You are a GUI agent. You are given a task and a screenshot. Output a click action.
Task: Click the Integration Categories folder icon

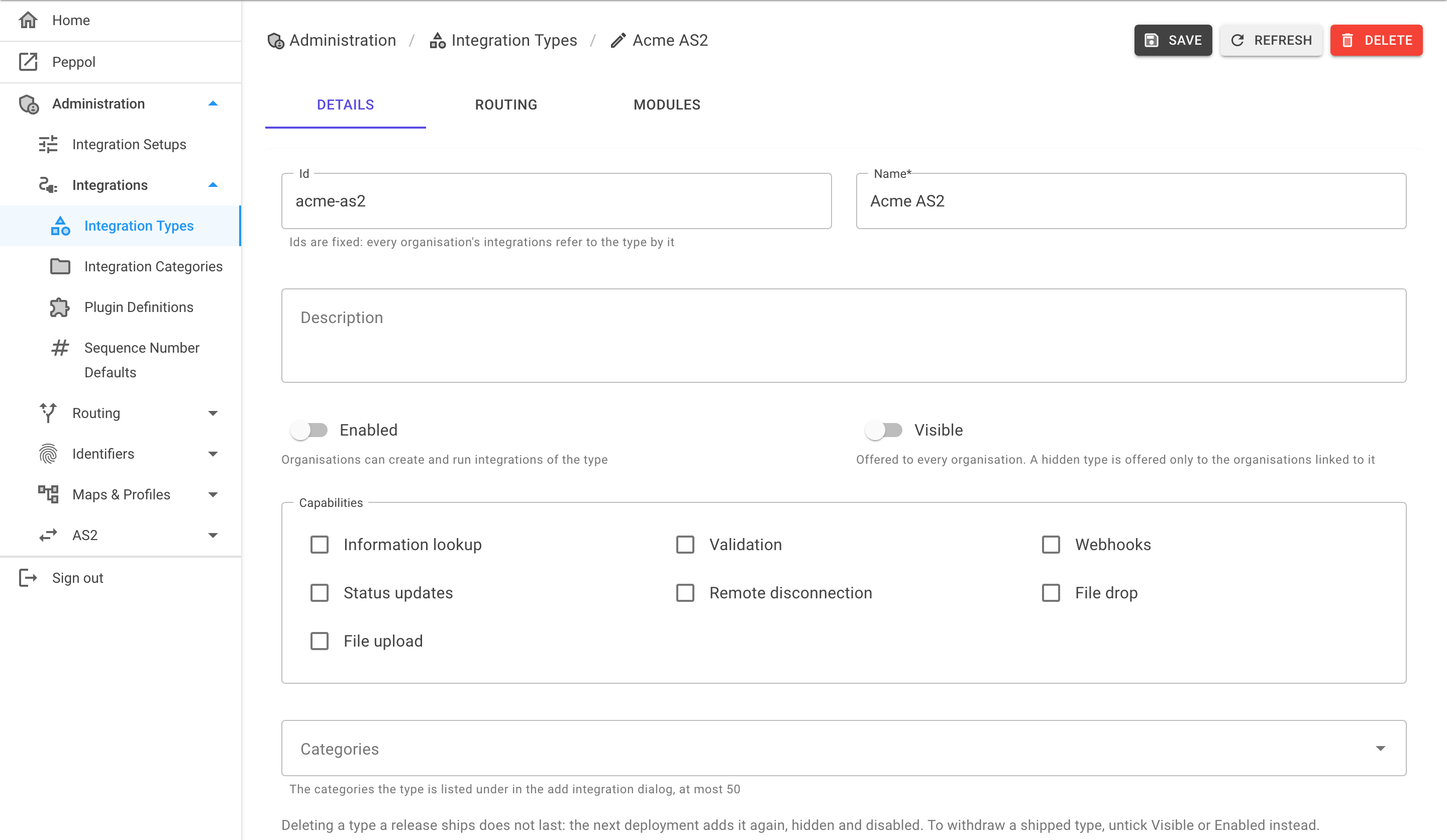click(60, 266)
